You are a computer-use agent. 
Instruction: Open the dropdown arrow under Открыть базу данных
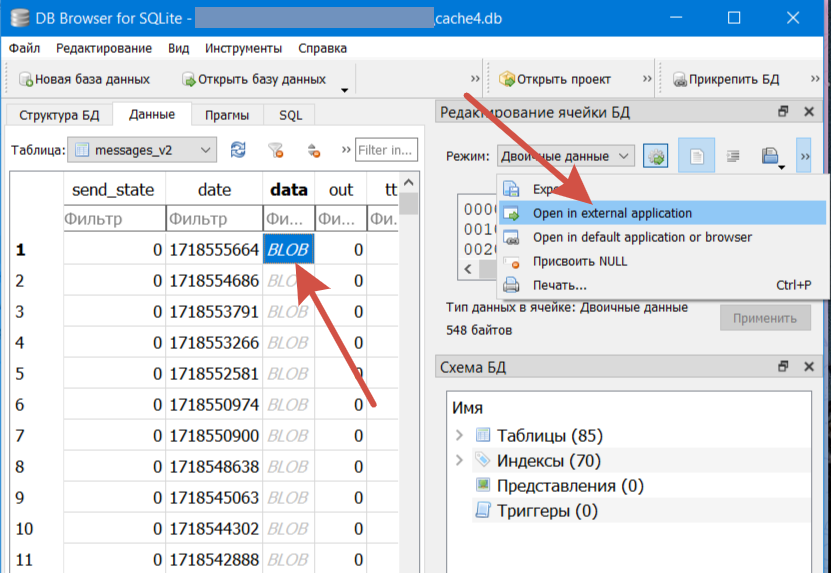tap(344, 90)
